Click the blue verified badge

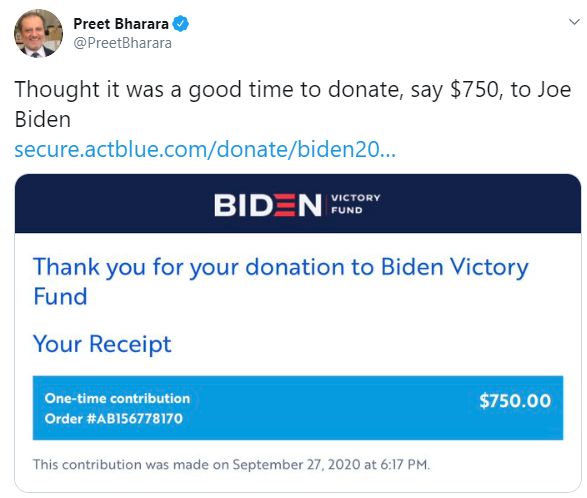tap(180, 24)
